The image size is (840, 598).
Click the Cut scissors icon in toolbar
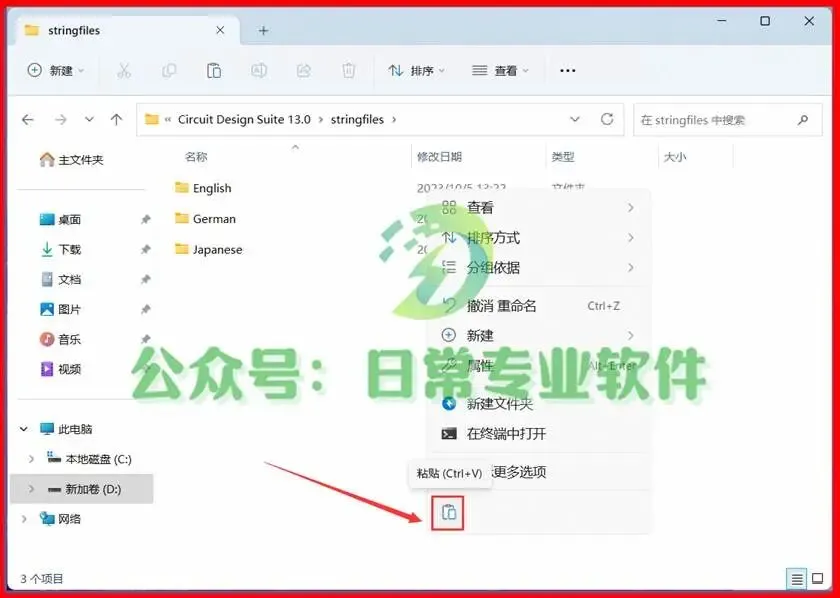pyautogui.click(x=124, y=70)
